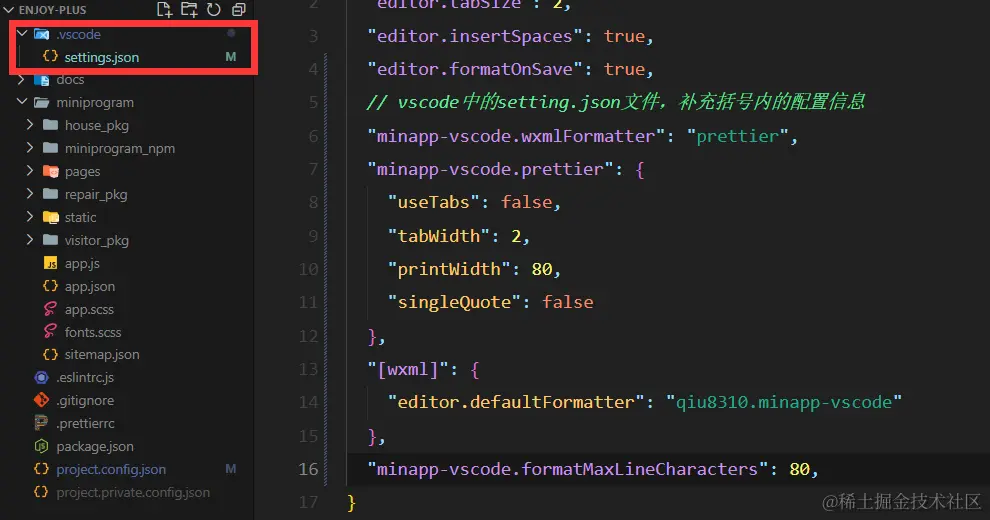Select the .vscode folder name

(x=78, y=34)
